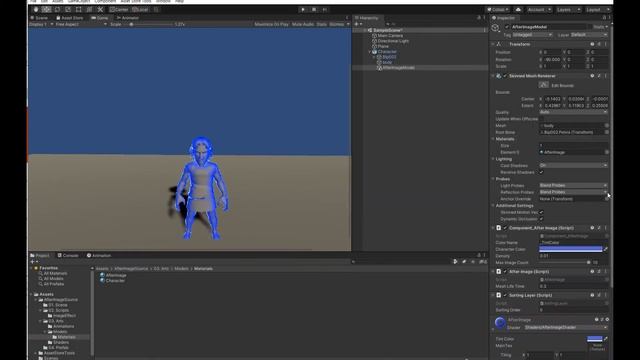Screen dimensions: 640x360
Task: Switch to the Project tab
Action: point(40,256)
